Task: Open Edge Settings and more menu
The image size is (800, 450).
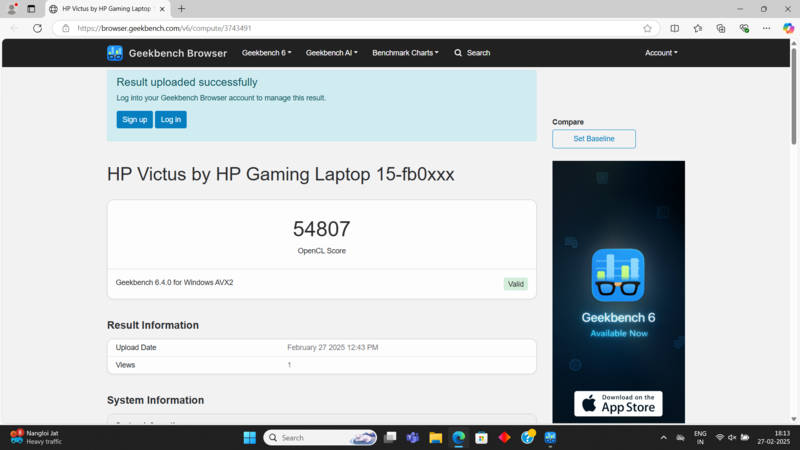Action: [x=766, y=28]
